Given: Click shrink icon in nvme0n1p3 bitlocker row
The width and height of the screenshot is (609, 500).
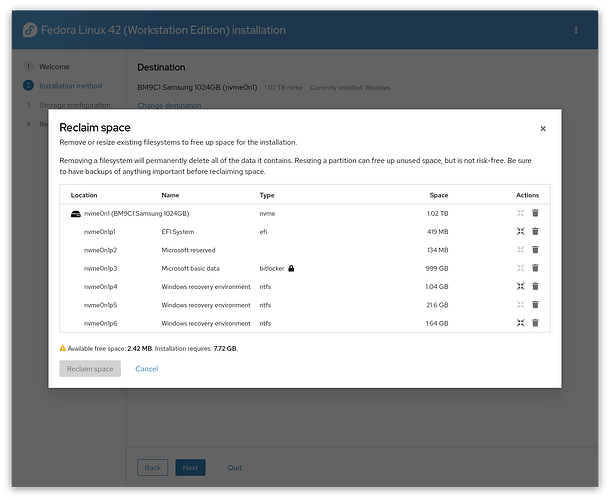Looking at the screenshot, I should tap(520, 268).
